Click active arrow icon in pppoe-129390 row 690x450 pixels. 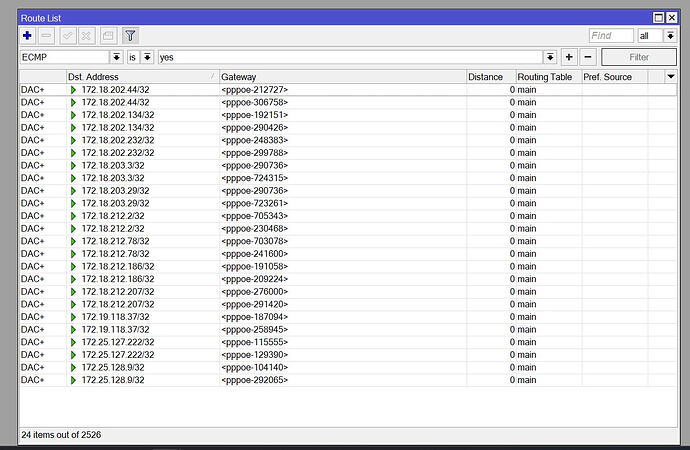coord(73,355)
